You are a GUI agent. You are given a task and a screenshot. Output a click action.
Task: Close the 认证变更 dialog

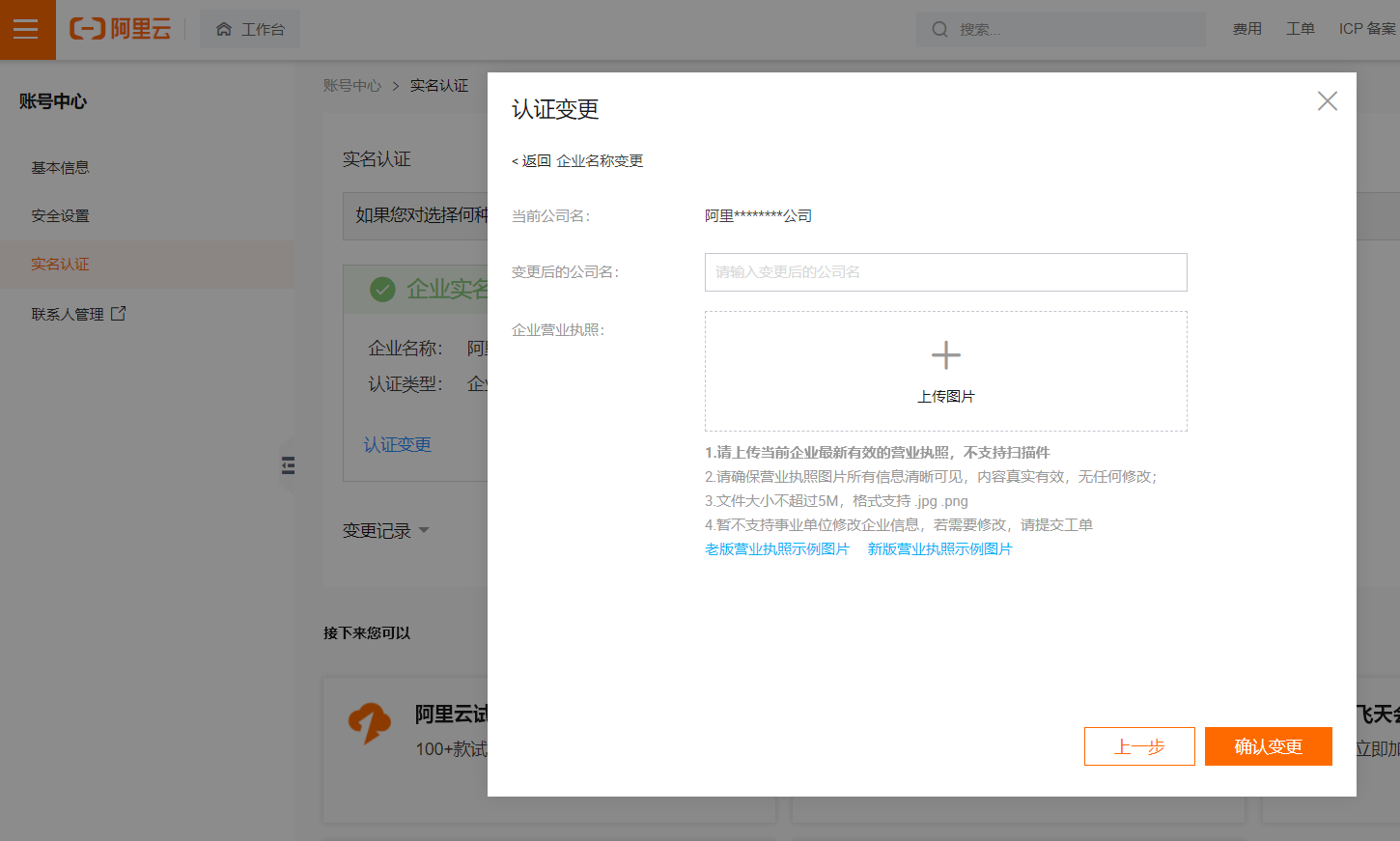pyautogui.click(x=1328, y=100)
